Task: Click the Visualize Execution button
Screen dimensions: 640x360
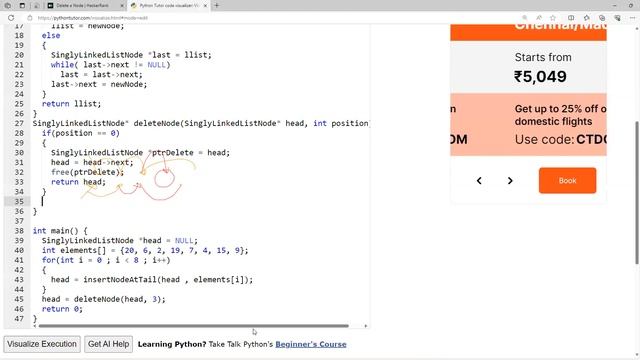Action: [42, 344]
